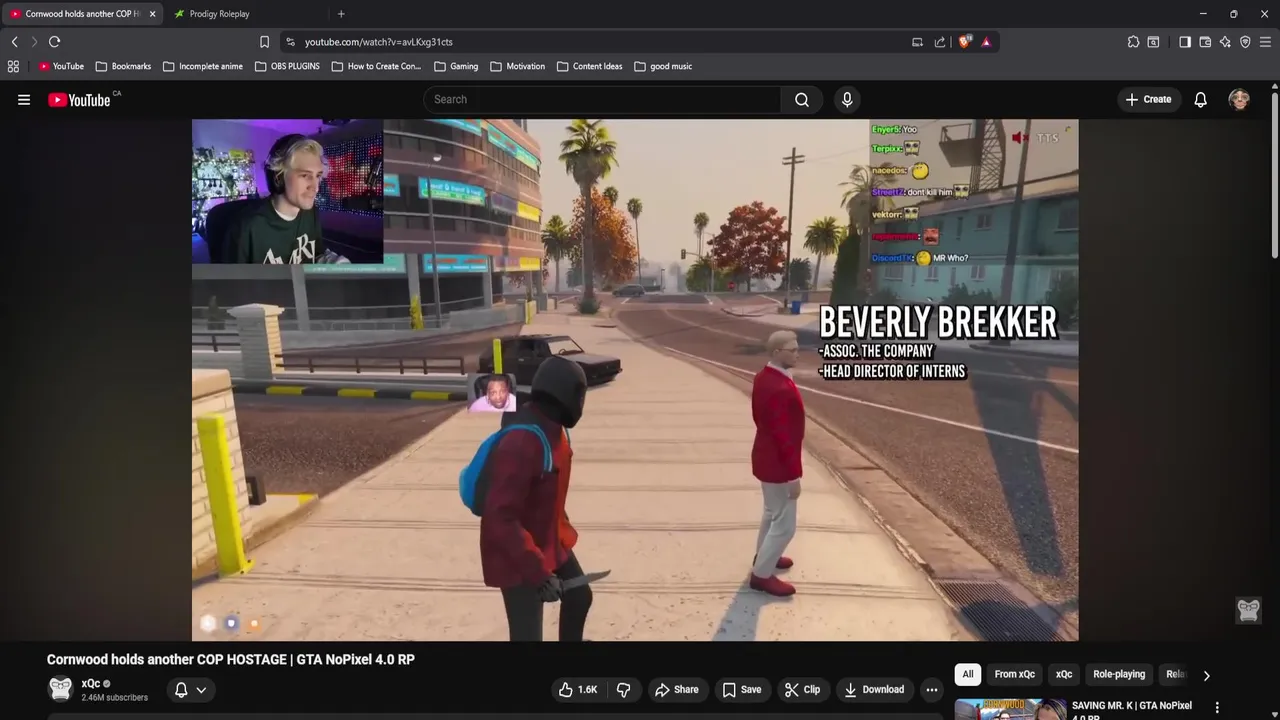Viewport: 1280px width, 720px height.
Task: Open Incomplete anime bookmarks folder
Action: pyautogui.click(x=202, y=66)
